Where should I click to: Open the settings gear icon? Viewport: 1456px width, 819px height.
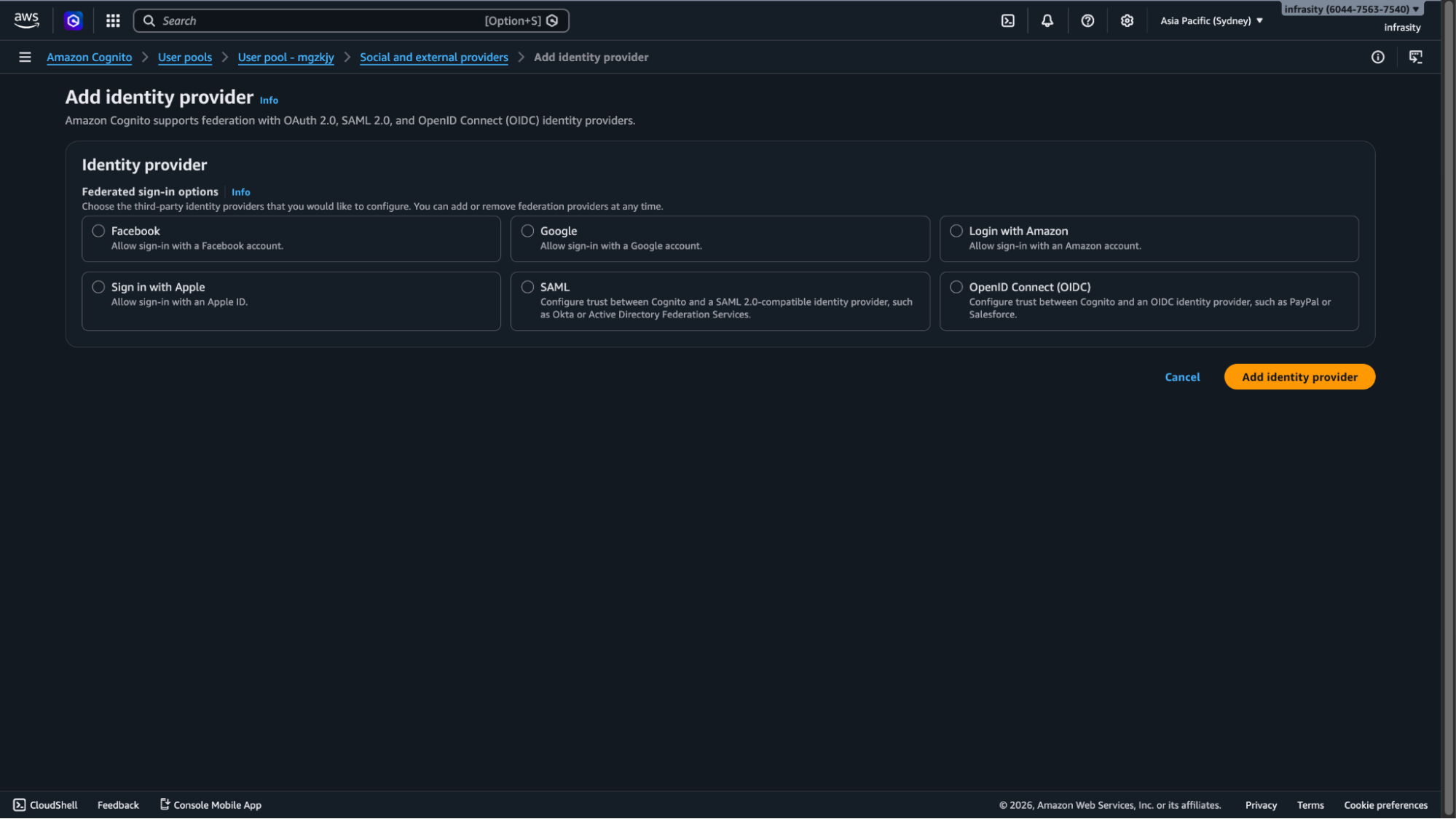(x=1127, y=20)
